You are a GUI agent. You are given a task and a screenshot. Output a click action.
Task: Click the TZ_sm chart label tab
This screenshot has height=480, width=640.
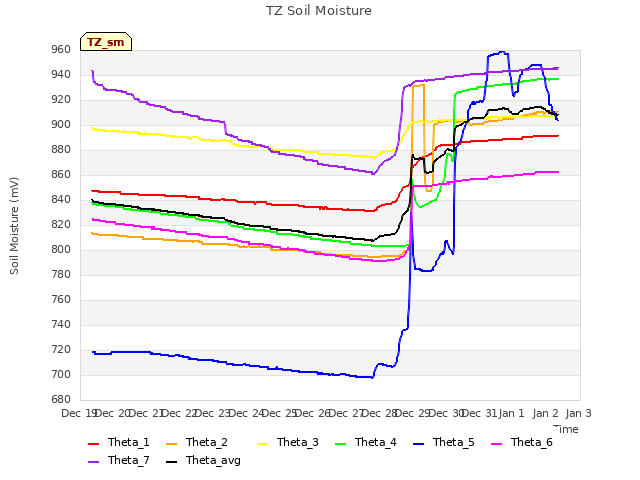(106, 42)
